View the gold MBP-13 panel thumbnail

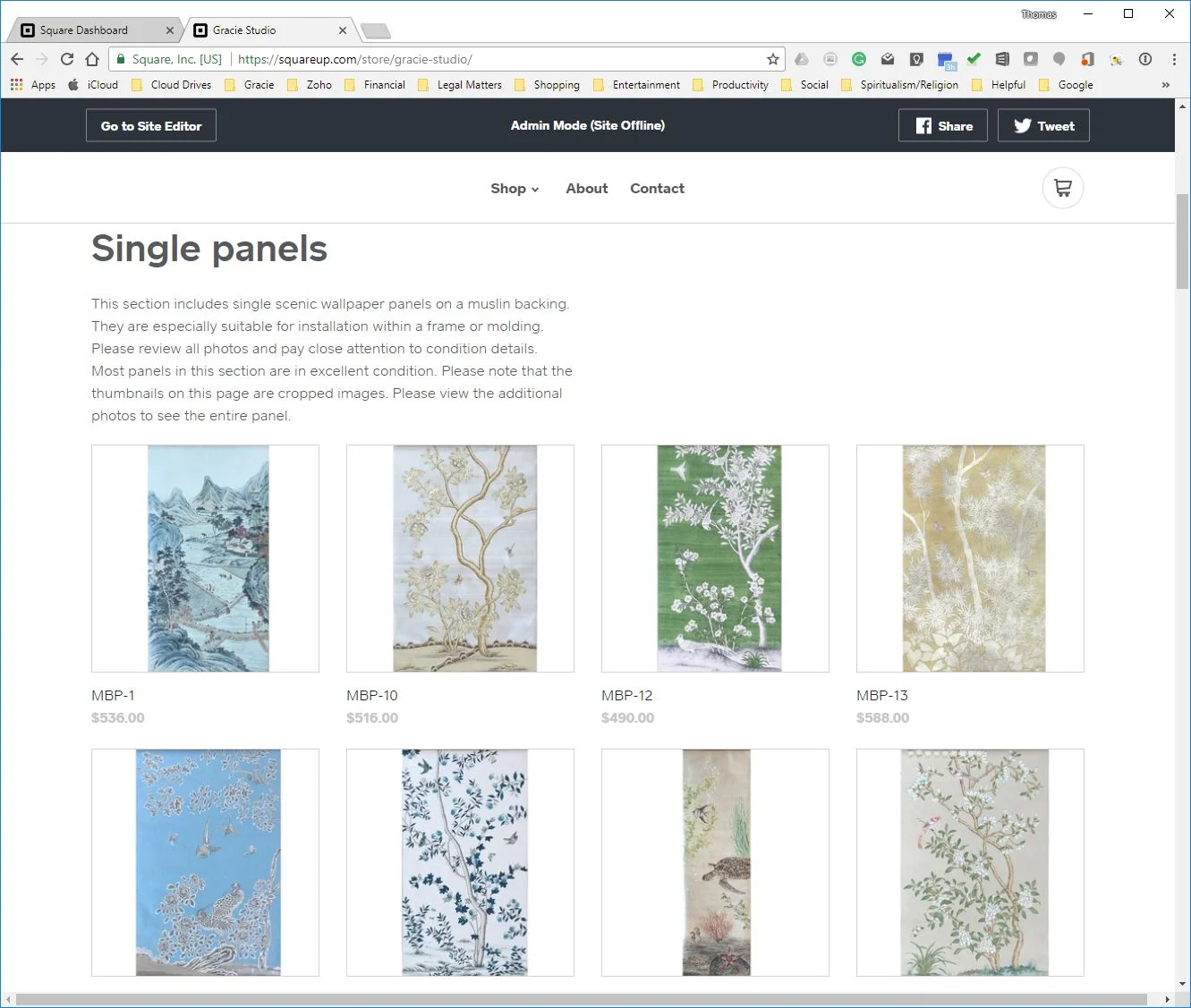[970, 558]
